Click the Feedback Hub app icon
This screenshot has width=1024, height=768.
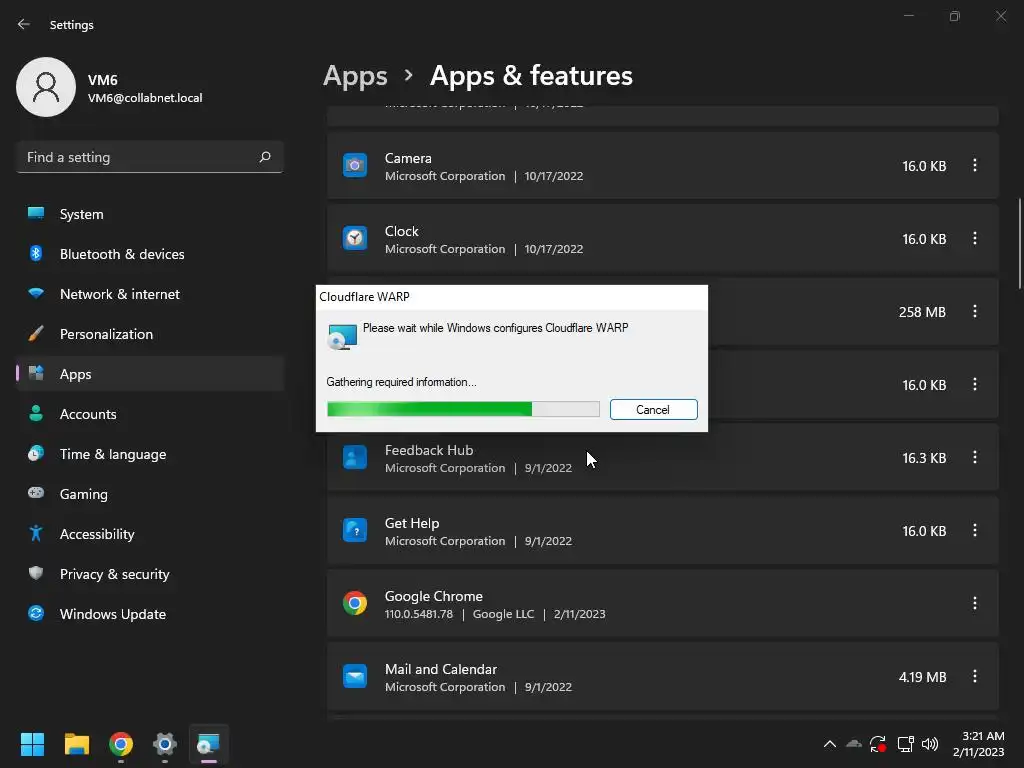click(x=355, y=458)
